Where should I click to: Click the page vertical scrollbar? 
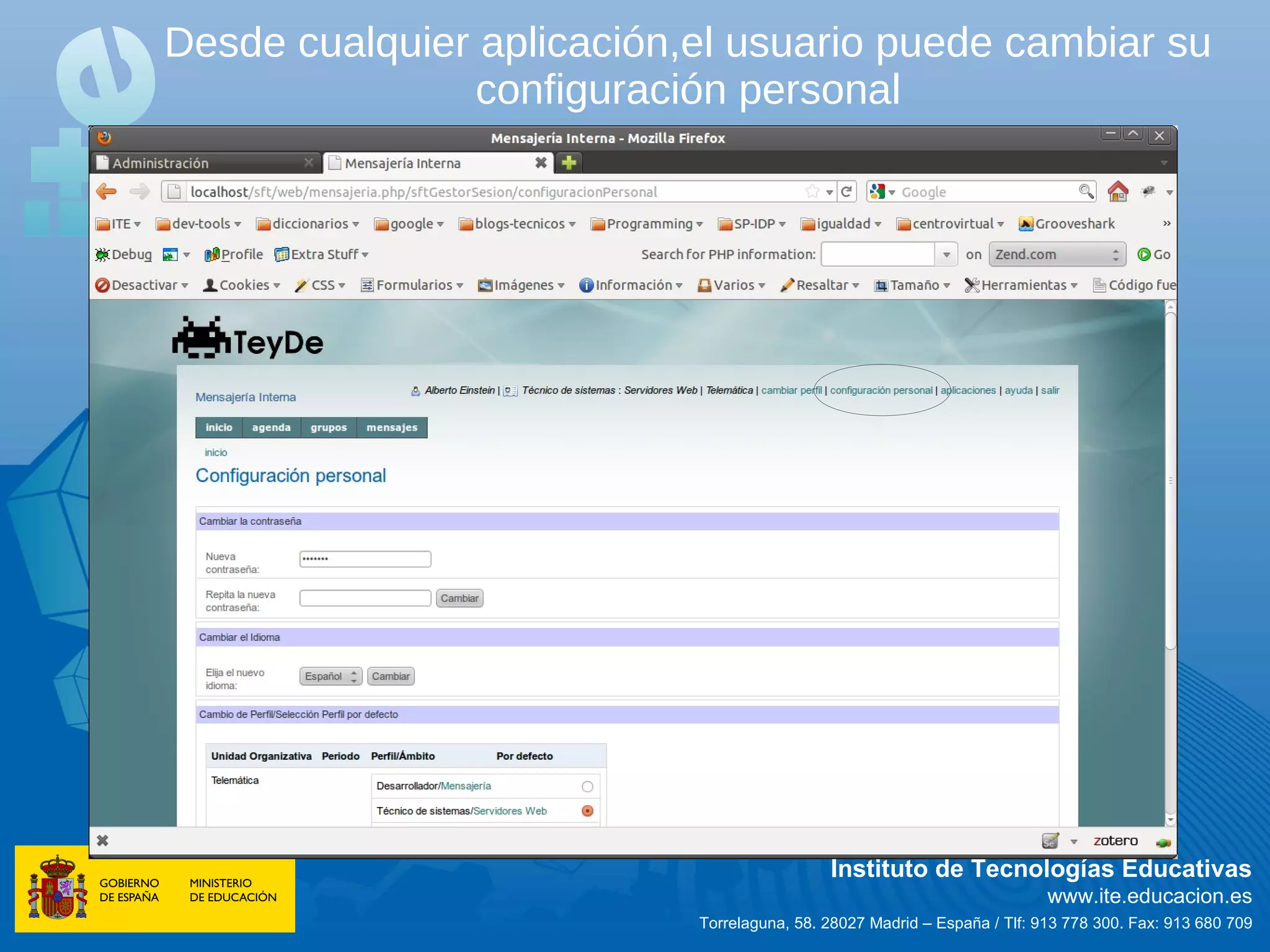(1170, 482)
